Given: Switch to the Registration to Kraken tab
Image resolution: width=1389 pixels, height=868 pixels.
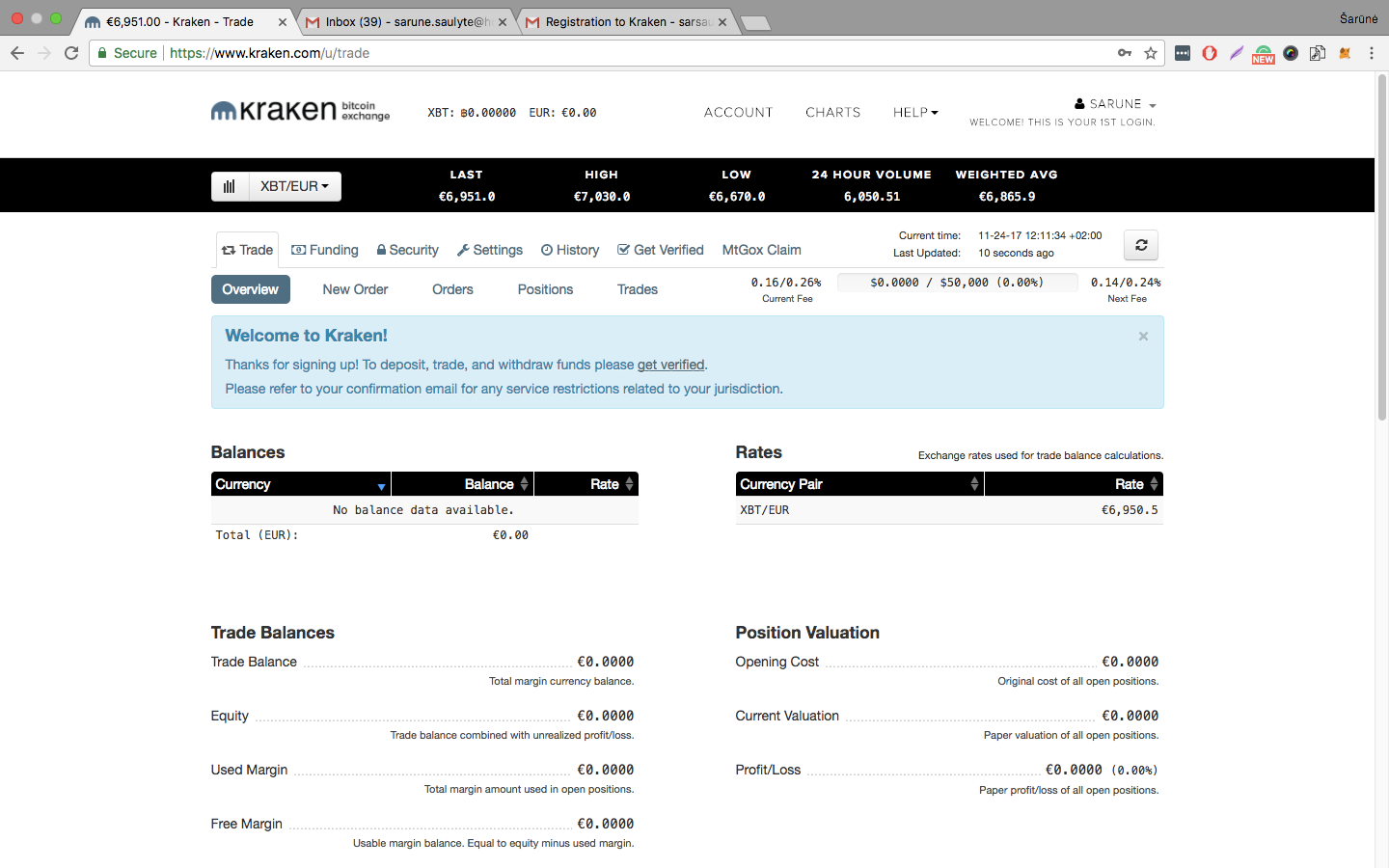Looking at the screenshot, I should click(x=628, y=22).
